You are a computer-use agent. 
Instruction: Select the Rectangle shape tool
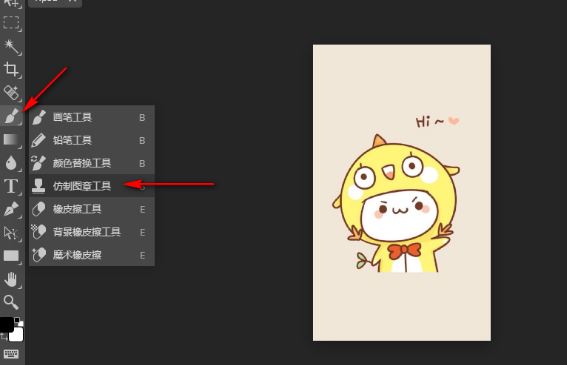pos(11,256)
